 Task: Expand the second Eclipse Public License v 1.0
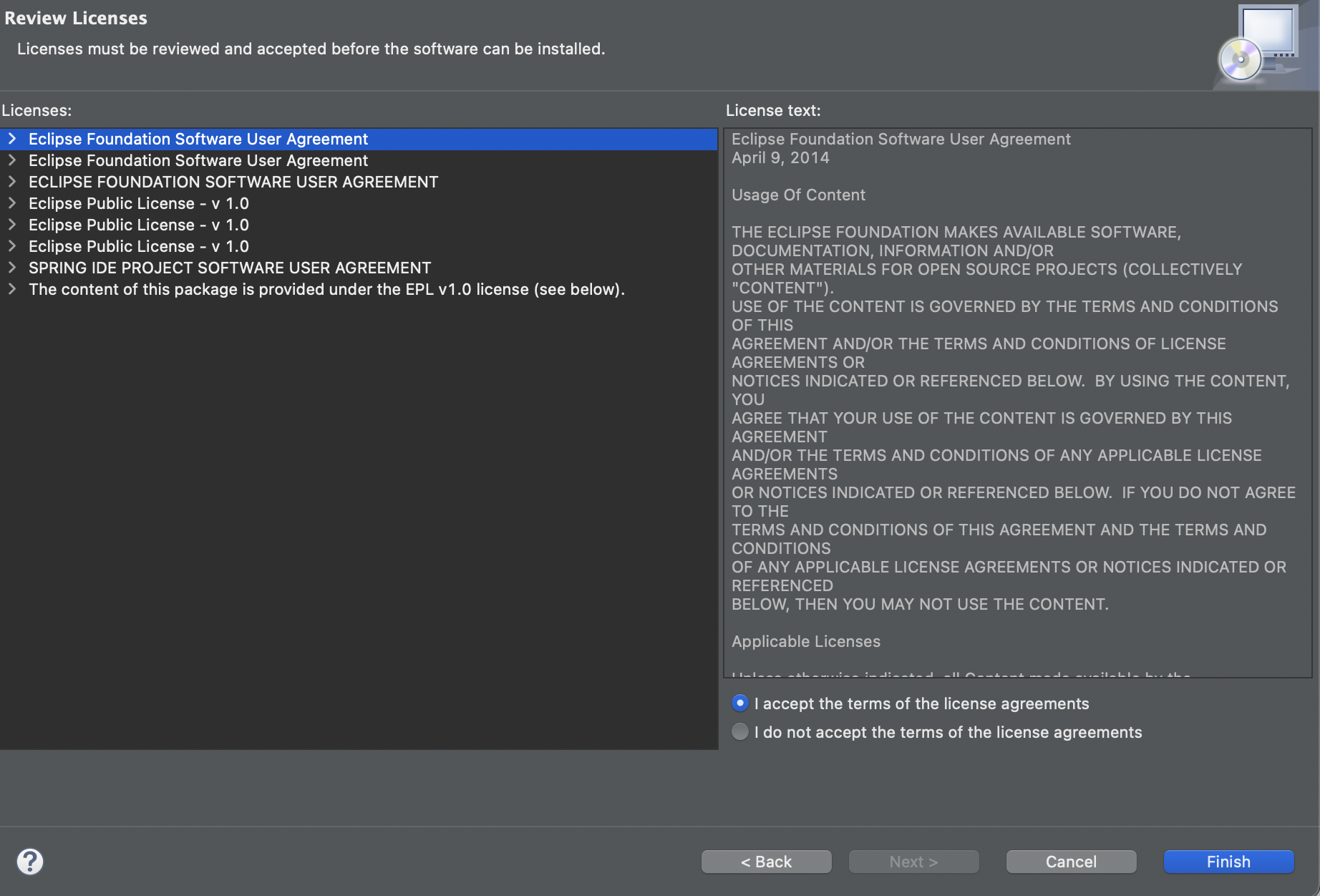[x=12, y=225]
